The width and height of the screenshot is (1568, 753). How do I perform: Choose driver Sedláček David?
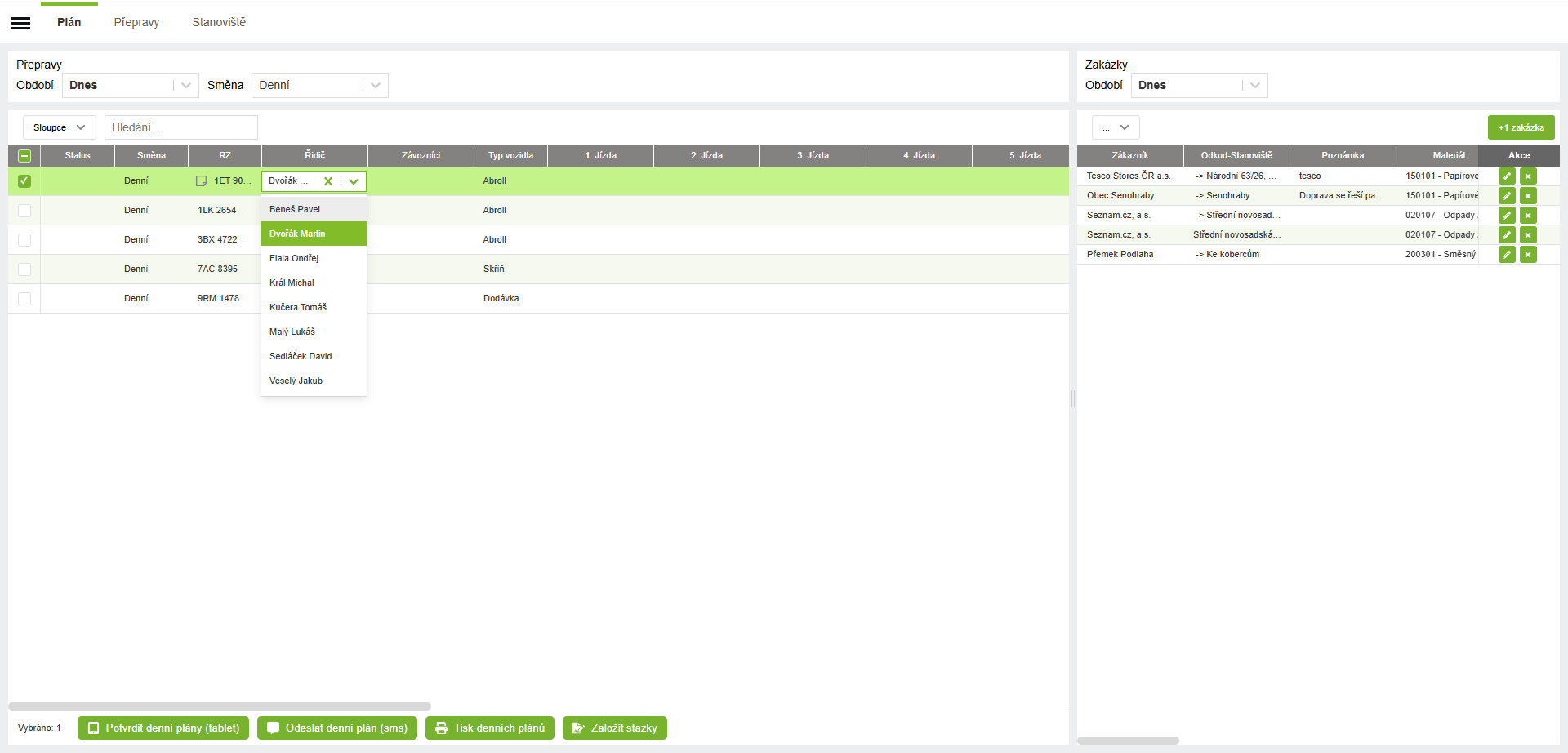(314, 357)
